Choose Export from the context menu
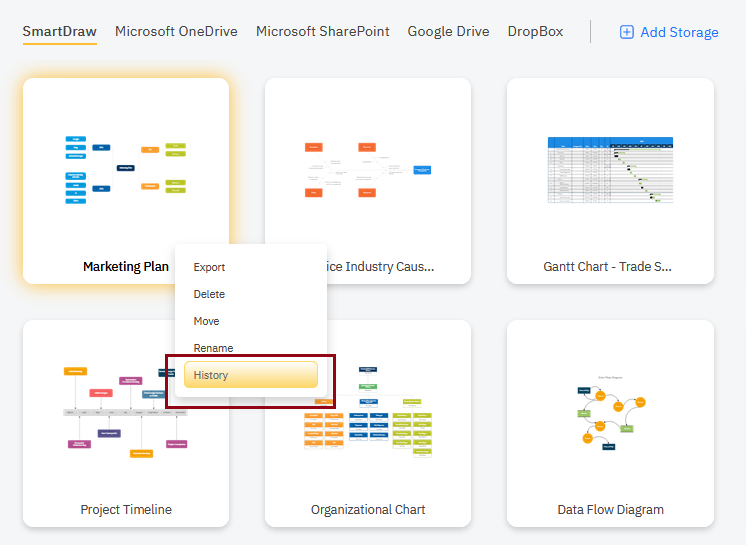 tap(210, 267)
